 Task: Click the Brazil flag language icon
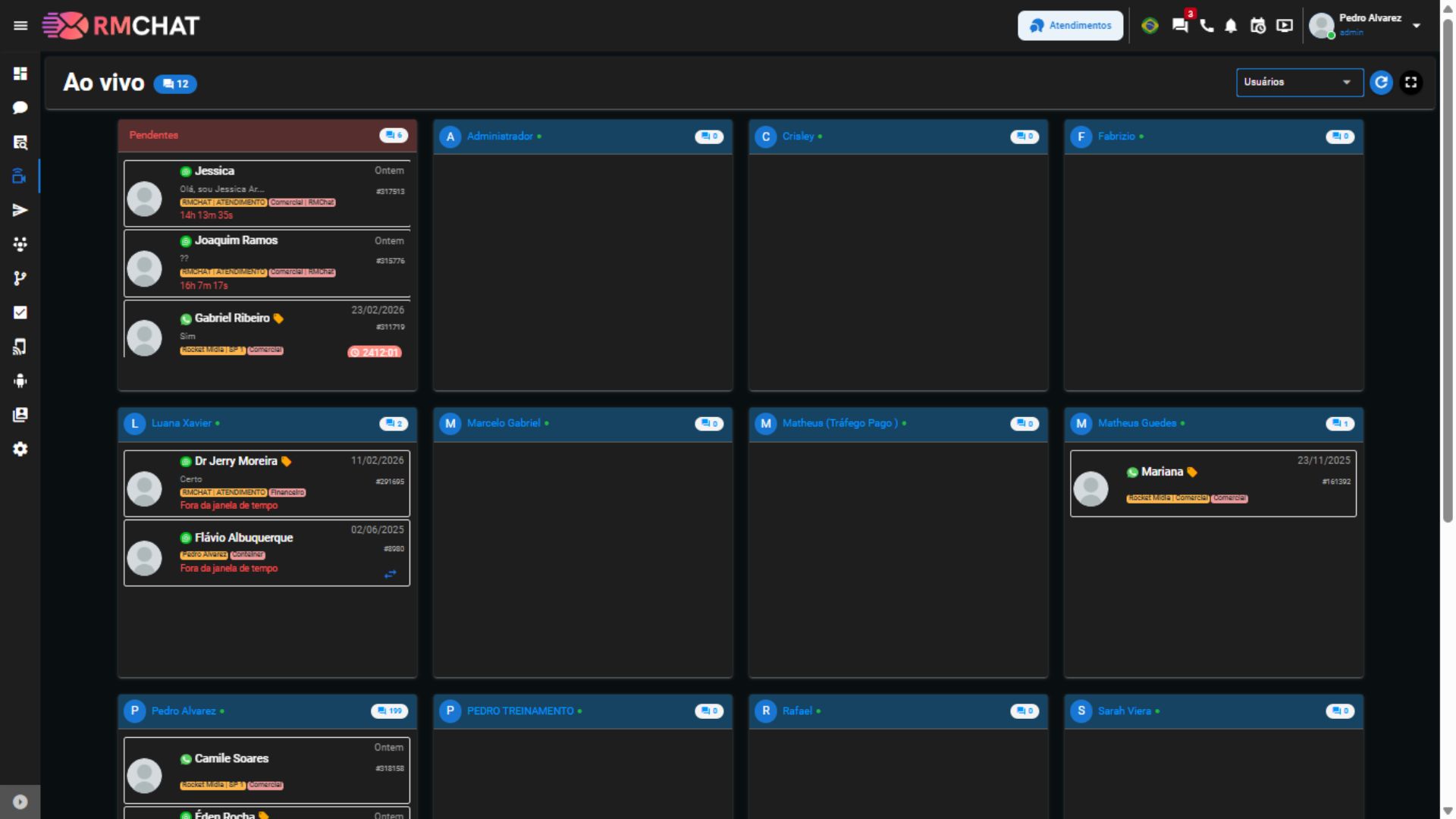click(x=1150, y=26)
